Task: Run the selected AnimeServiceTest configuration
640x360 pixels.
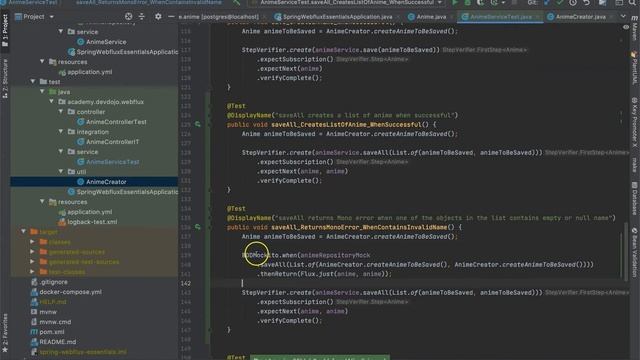Action: point(455,2)
